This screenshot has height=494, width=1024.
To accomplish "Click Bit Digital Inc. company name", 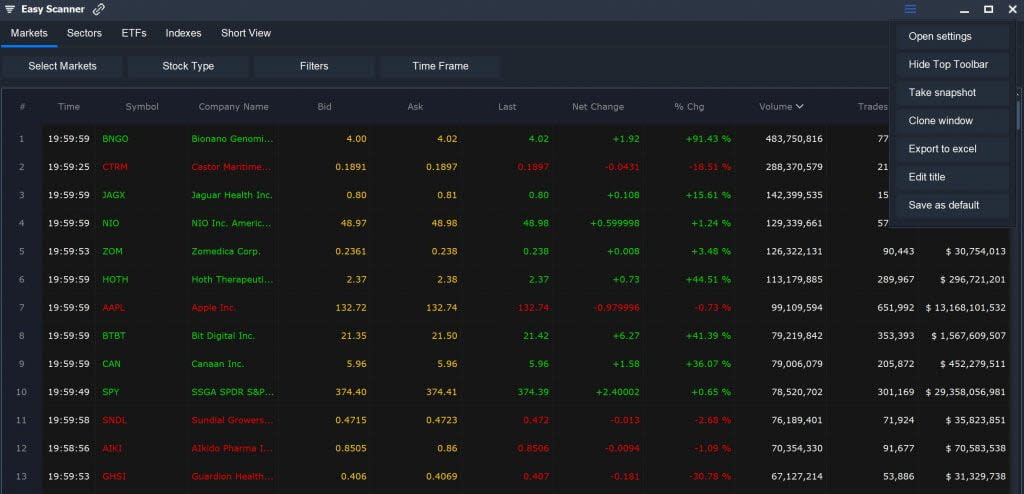I will (223, 335).
